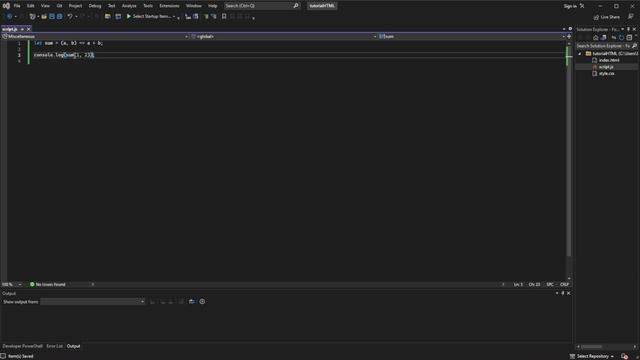Open the Edit menu

pyautogui.click(x=31, y=6)
